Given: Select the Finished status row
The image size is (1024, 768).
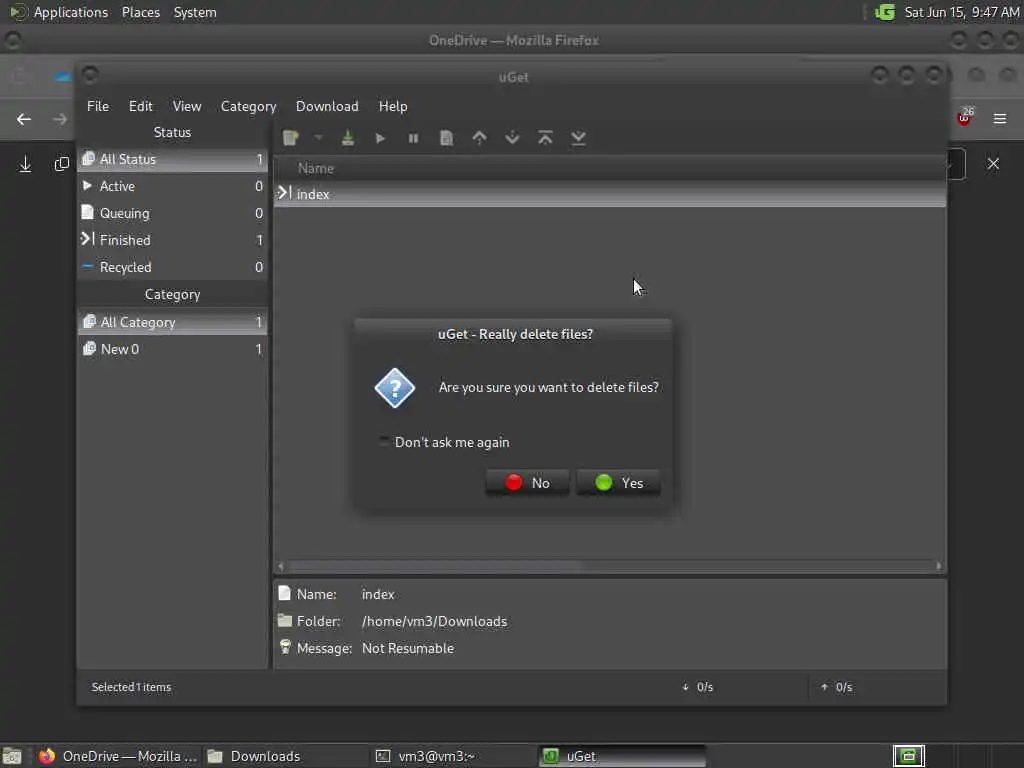Looking at the screenshot, I should [172, 240].
